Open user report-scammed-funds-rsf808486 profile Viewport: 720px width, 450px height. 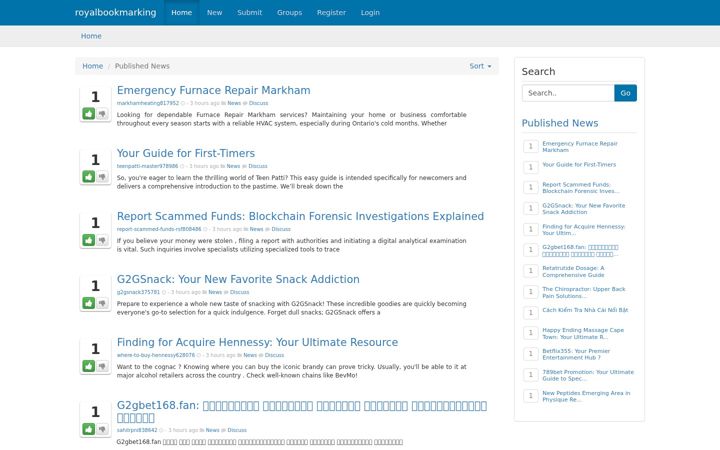tap(159, 229)
